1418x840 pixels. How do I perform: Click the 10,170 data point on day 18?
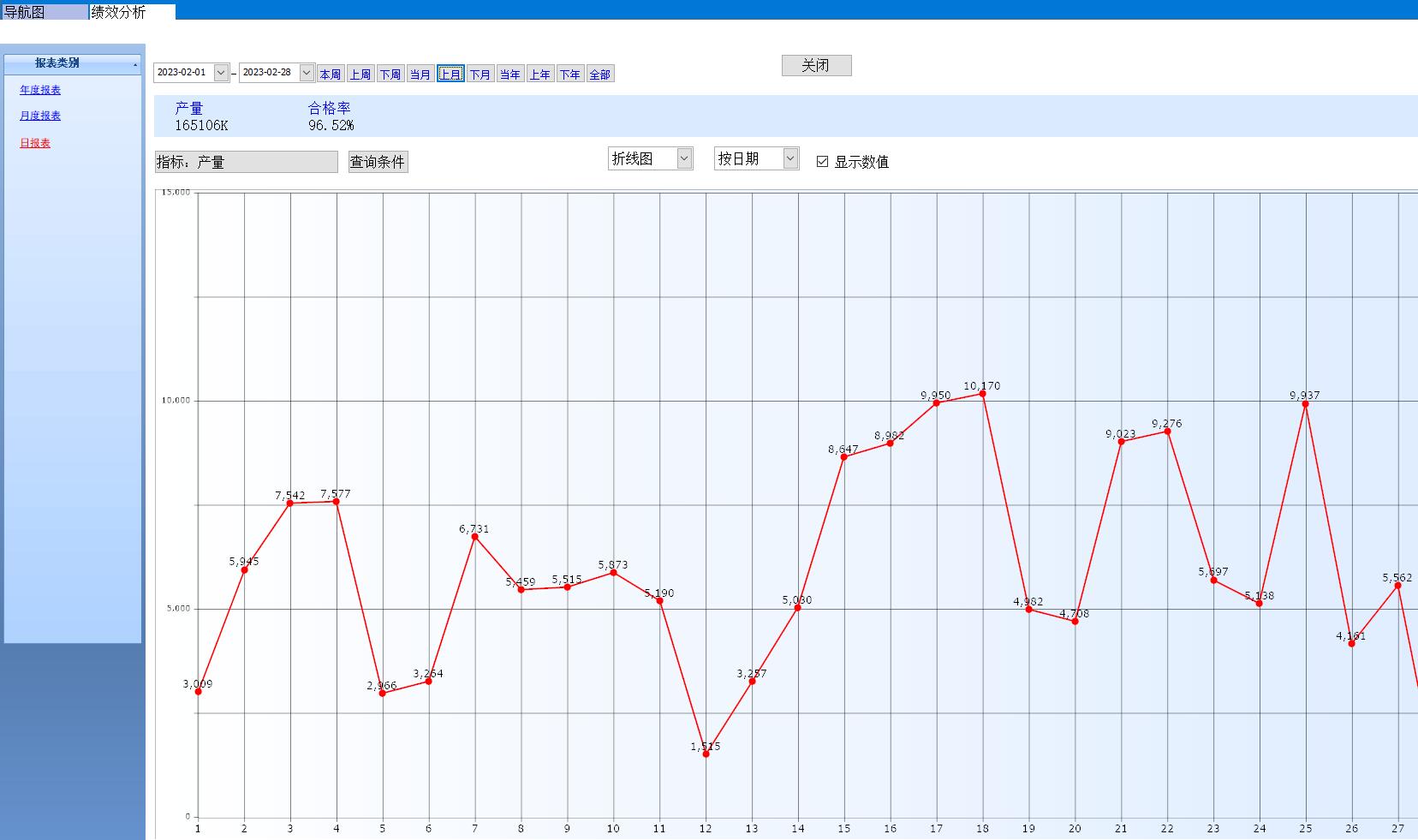click(982, 394)
